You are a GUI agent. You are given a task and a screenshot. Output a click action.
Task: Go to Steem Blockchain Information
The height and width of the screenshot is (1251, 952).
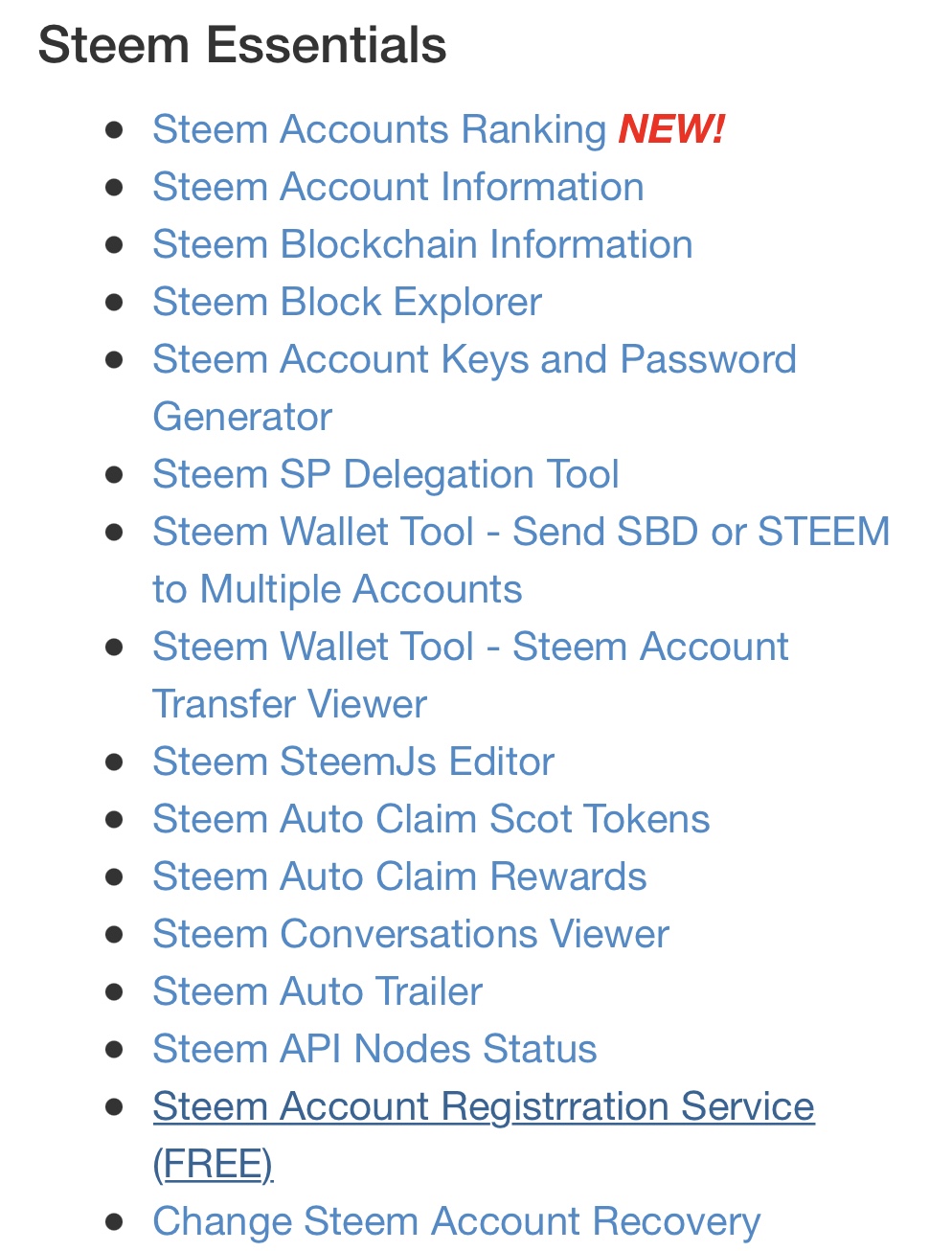click(422, 244)
